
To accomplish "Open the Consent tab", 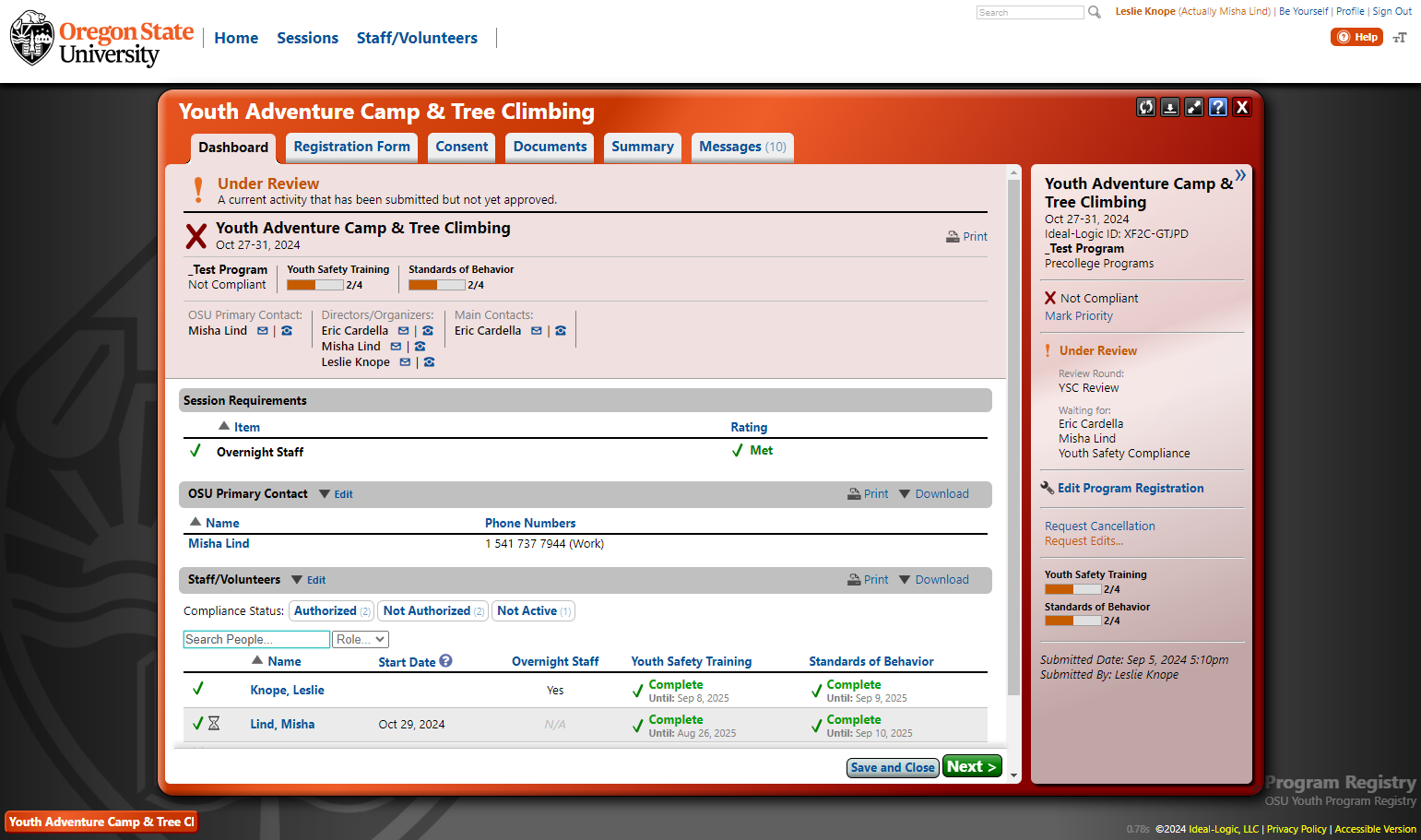I will 462,148.
